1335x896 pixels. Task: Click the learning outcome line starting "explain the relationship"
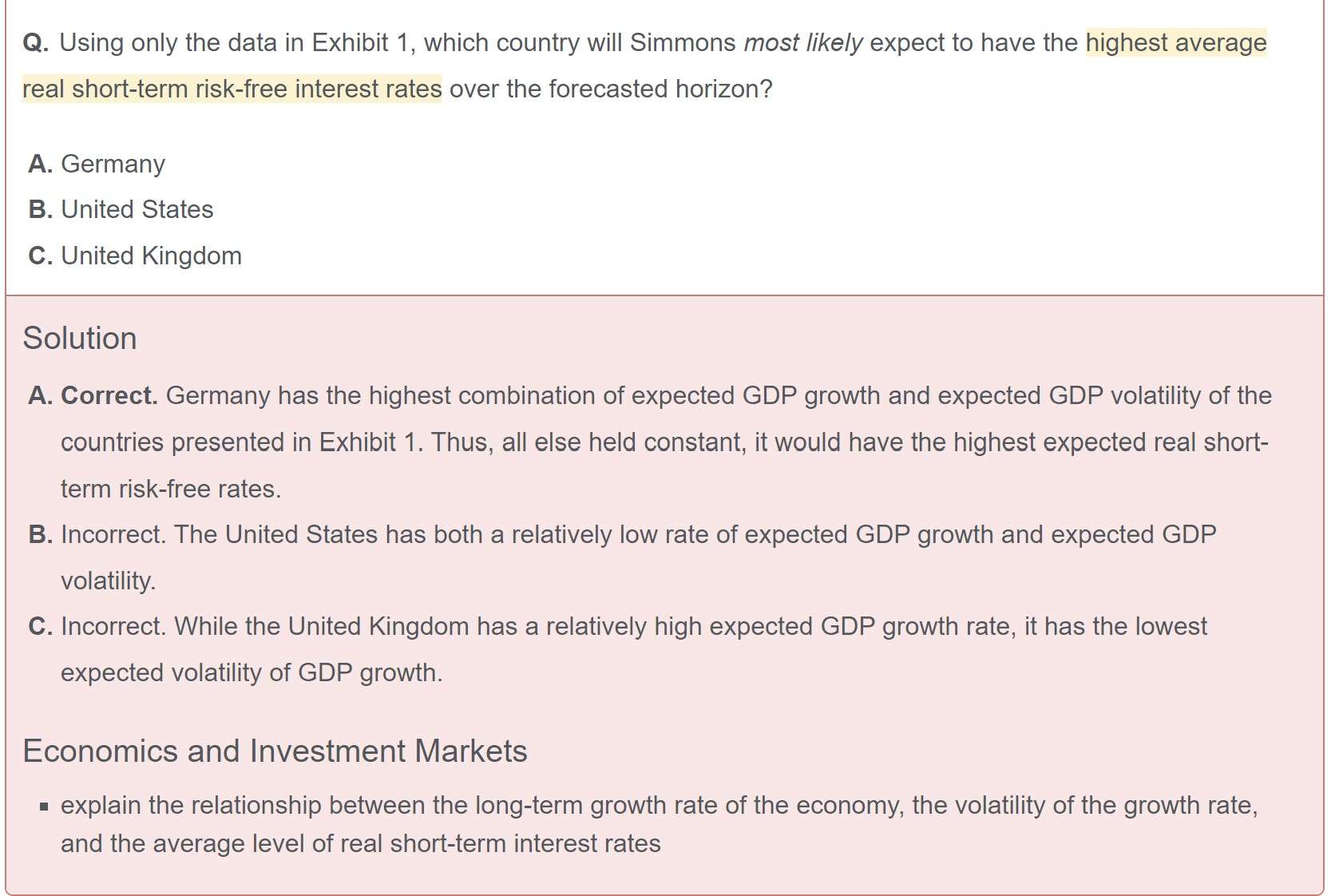pos(659,805)
